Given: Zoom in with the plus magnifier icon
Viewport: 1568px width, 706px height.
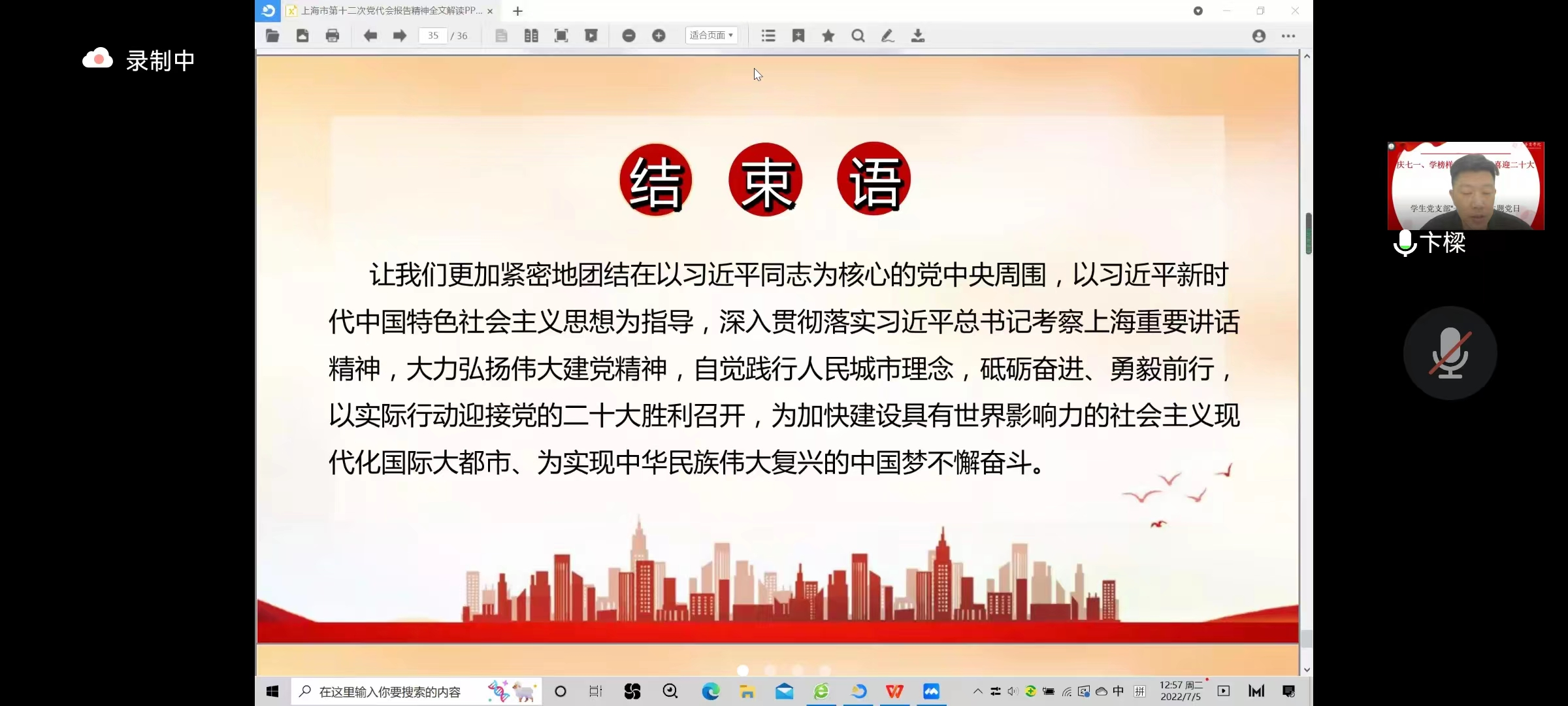Looking at the screenshot, I should [659, 36].
